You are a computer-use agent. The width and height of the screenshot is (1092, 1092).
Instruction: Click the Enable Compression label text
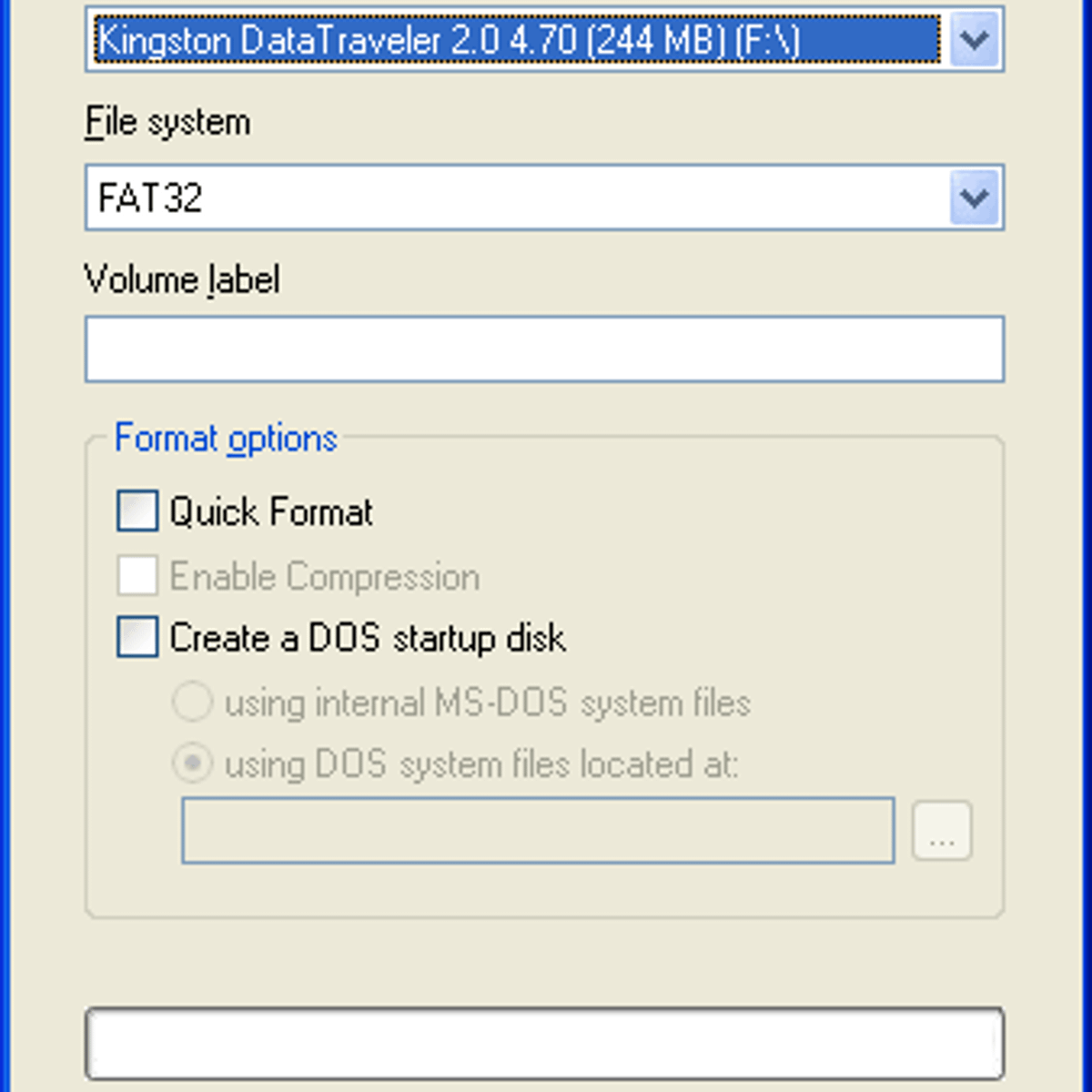pos(325,577)
